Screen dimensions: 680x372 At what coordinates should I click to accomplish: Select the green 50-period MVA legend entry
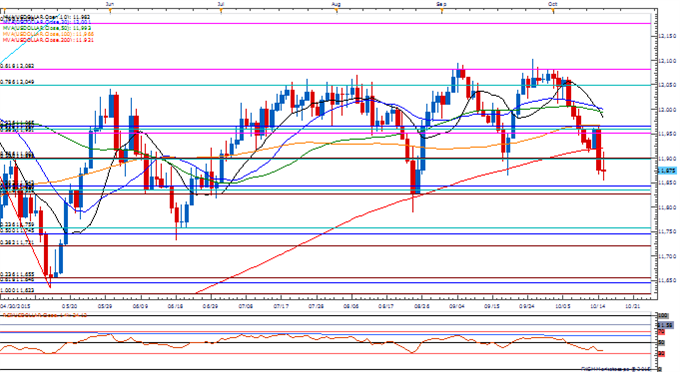47,28
